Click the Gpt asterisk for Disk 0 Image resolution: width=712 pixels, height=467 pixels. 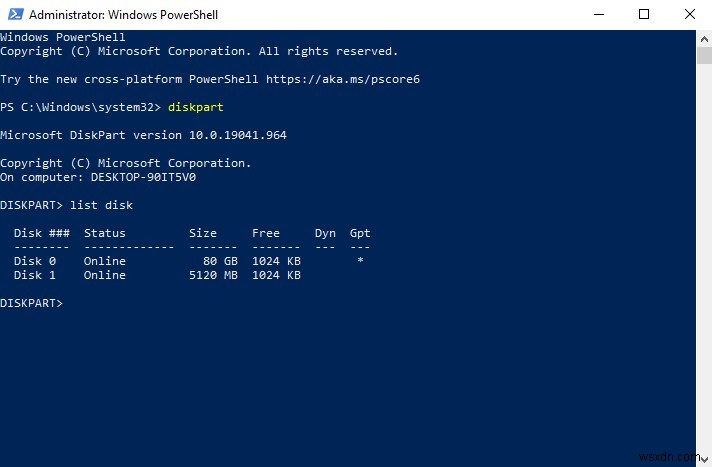point(359,261)
